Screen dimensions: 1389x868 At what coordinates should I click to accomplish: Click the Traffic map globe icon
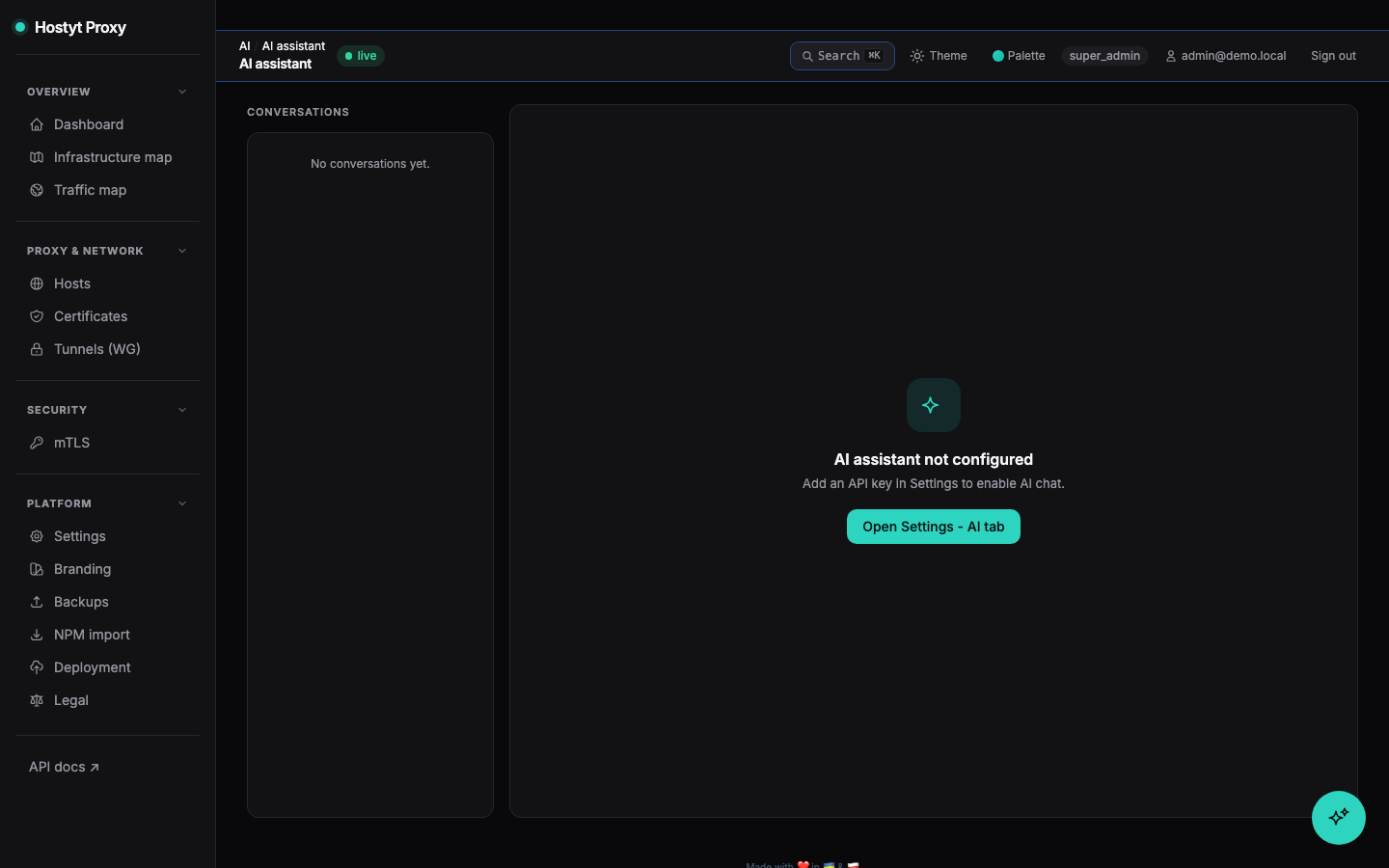pyautogui.click(x=37, y=190)
